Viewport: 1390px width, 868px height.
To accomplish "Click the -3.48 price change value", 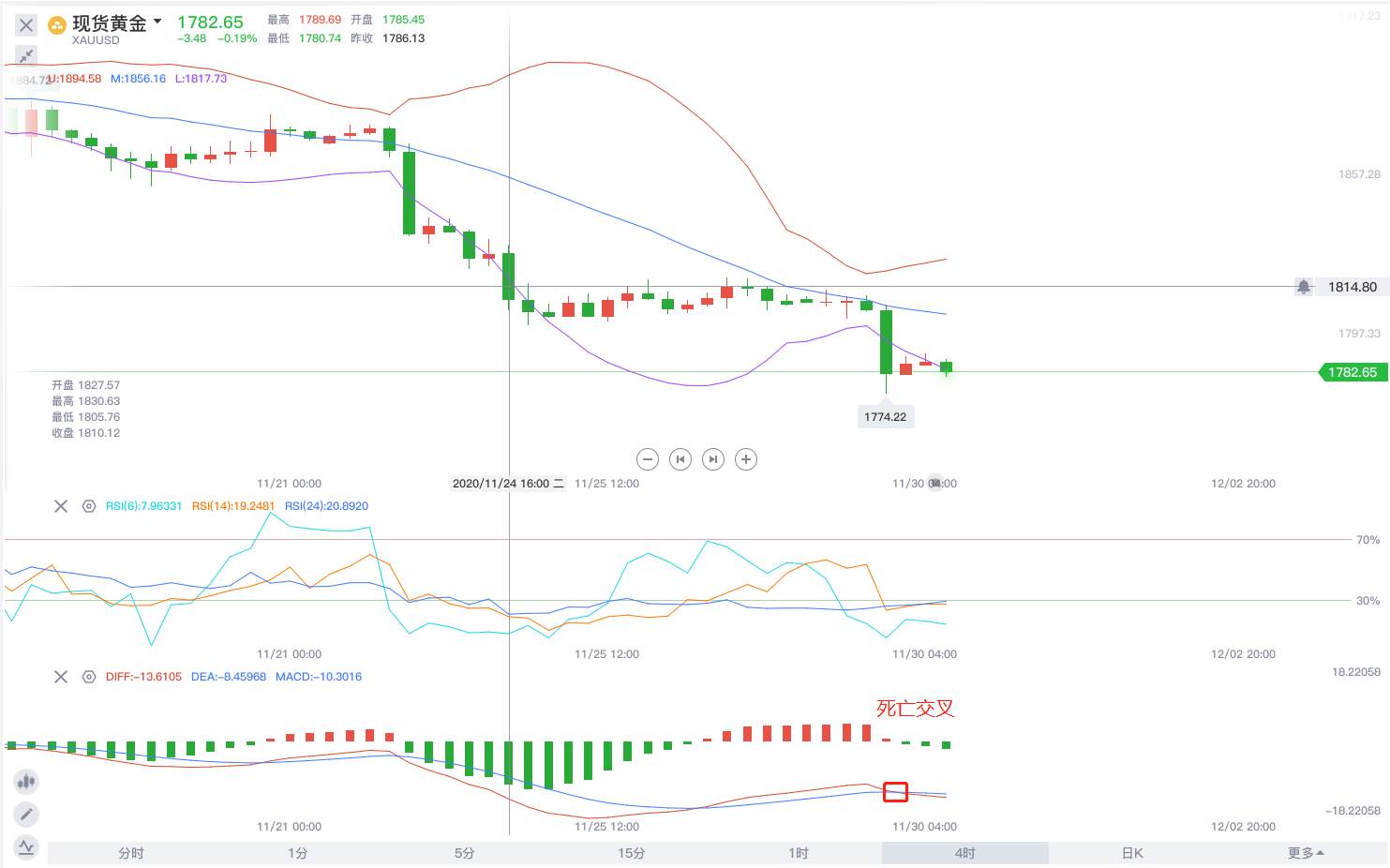I will [x=192, y=38].
